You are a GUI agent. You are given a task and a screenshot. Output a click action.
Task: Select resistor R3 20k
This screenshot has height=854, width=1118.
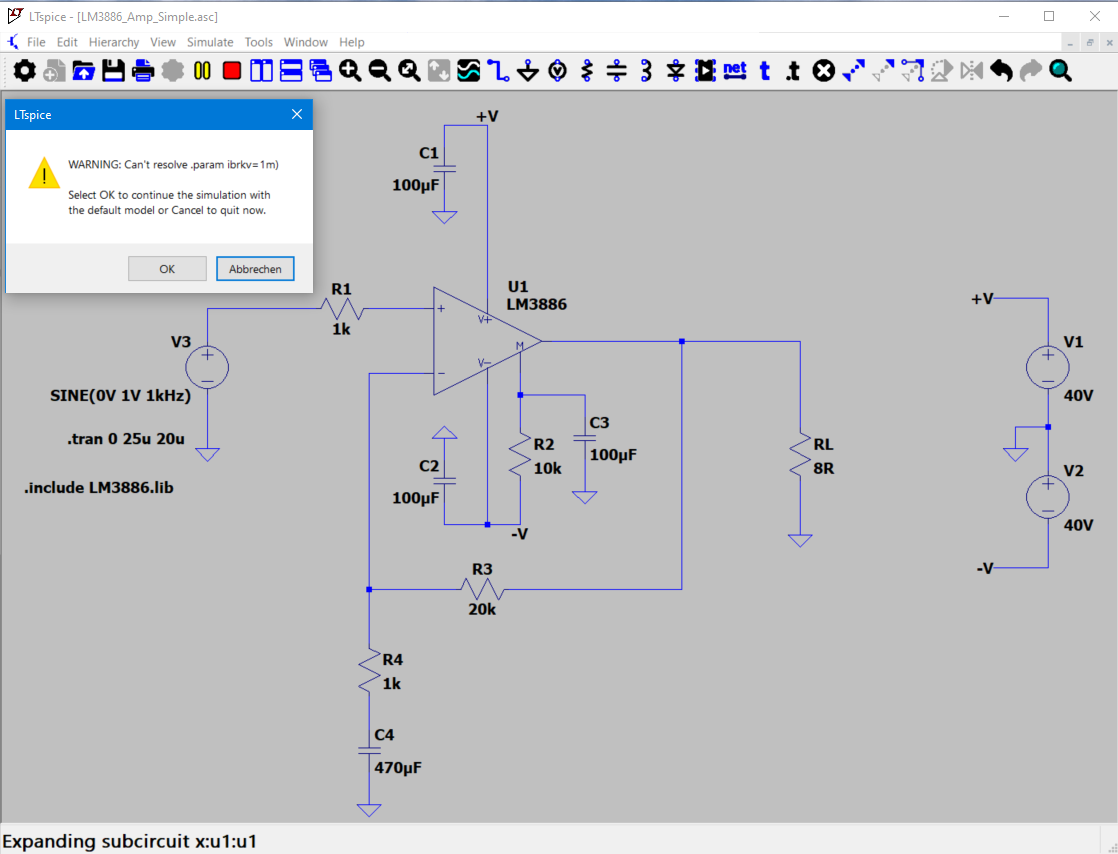(482, 590)
